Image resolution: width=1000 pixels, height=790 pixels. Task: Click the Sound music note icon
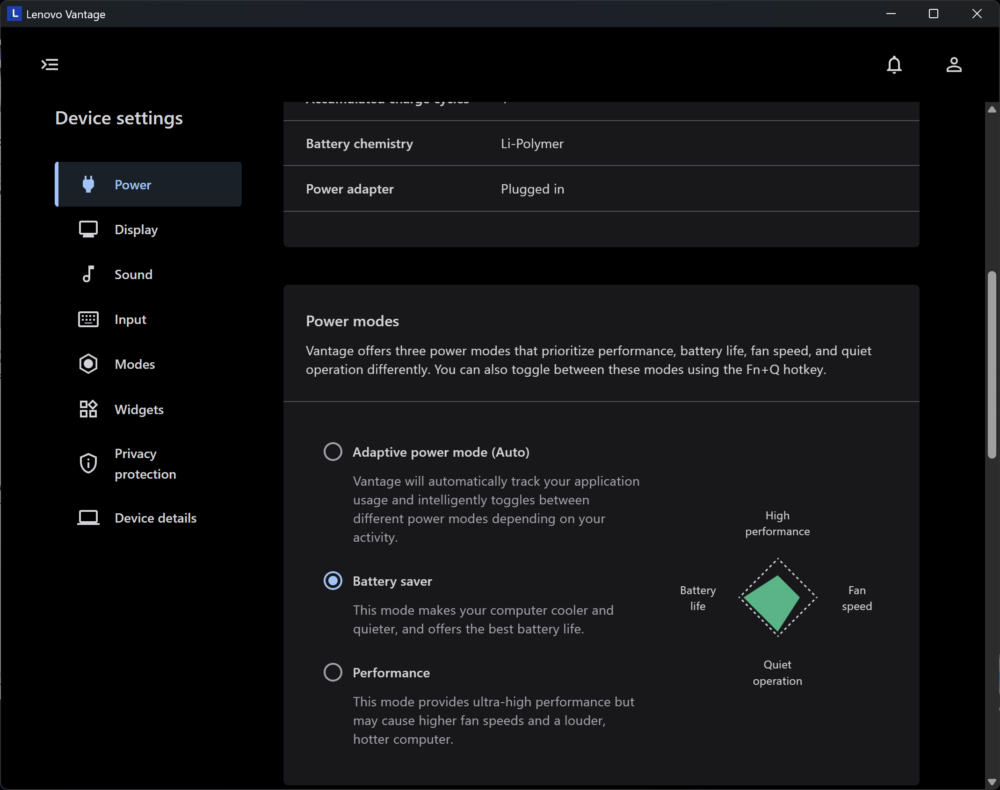(x=89, y=274)
